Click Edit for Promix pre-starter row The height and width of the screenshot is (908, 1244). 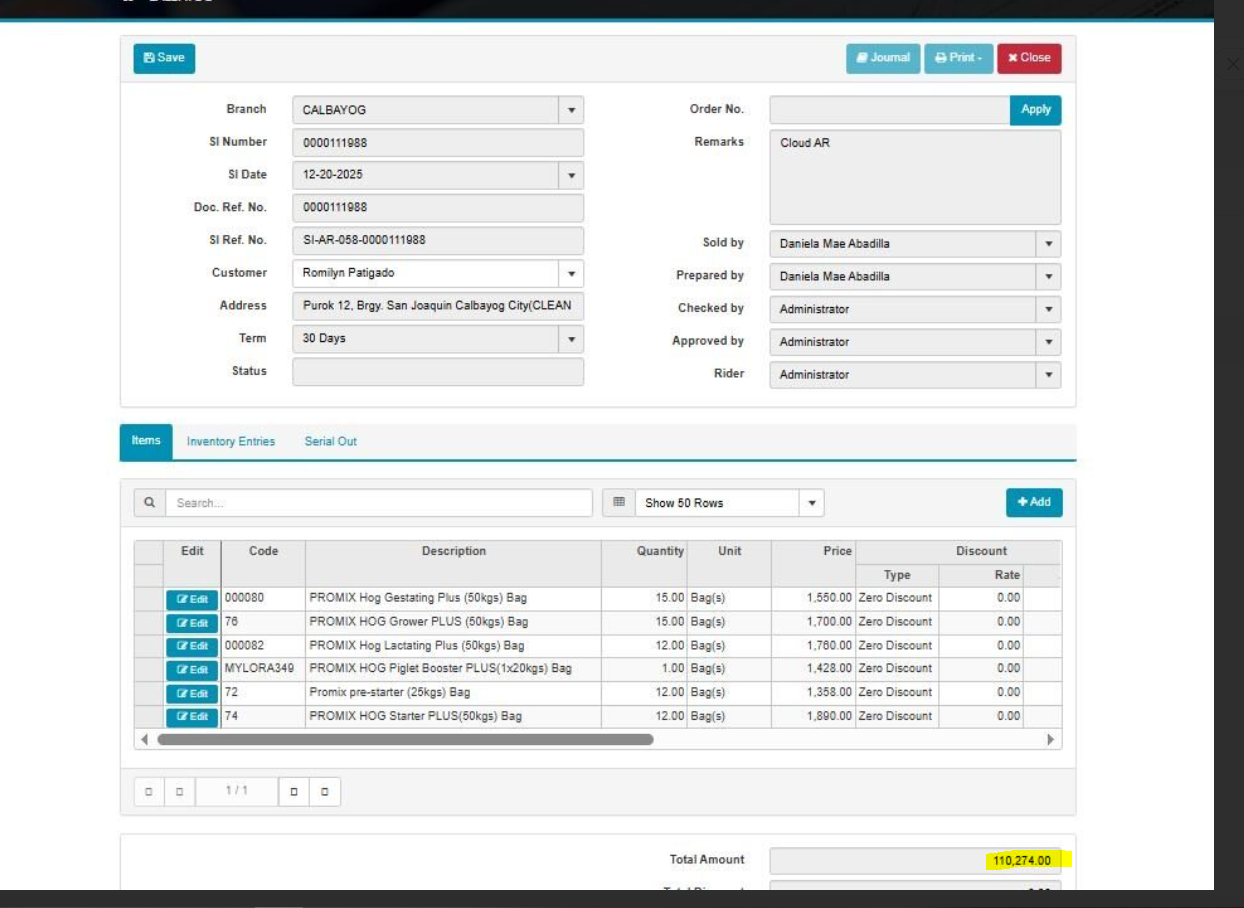192,693
